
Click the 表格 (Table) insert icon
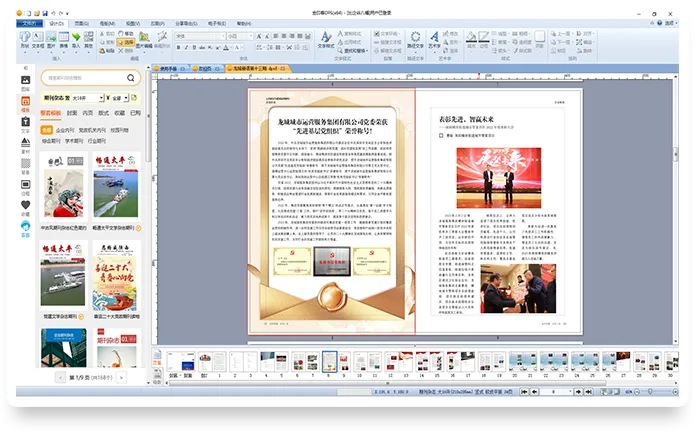point(62,39)
